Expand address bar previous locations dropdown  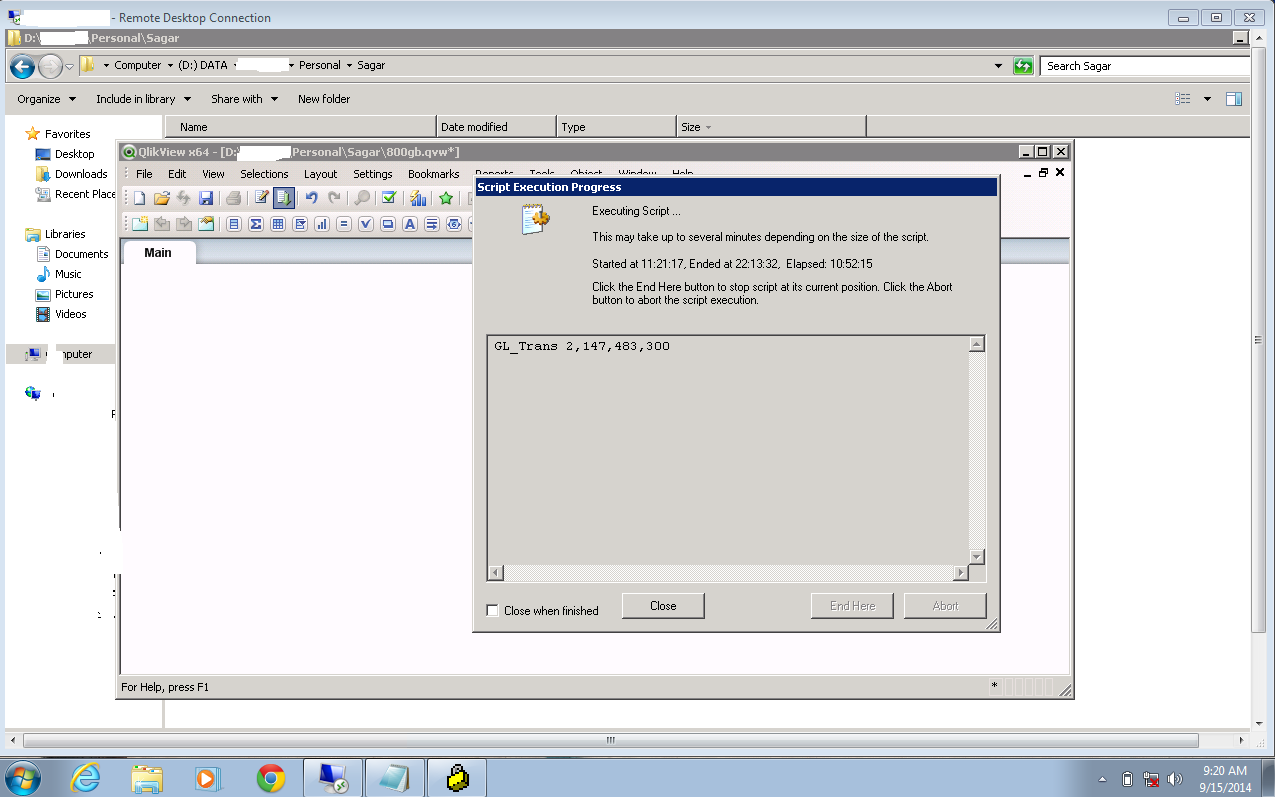coord(998,66)
